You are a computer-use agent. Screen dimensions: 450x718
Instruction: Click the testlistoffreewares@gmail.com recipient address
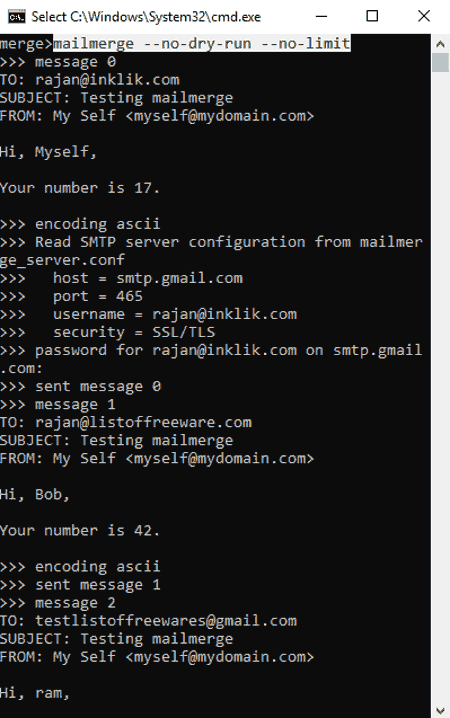(x=166, y=621)
